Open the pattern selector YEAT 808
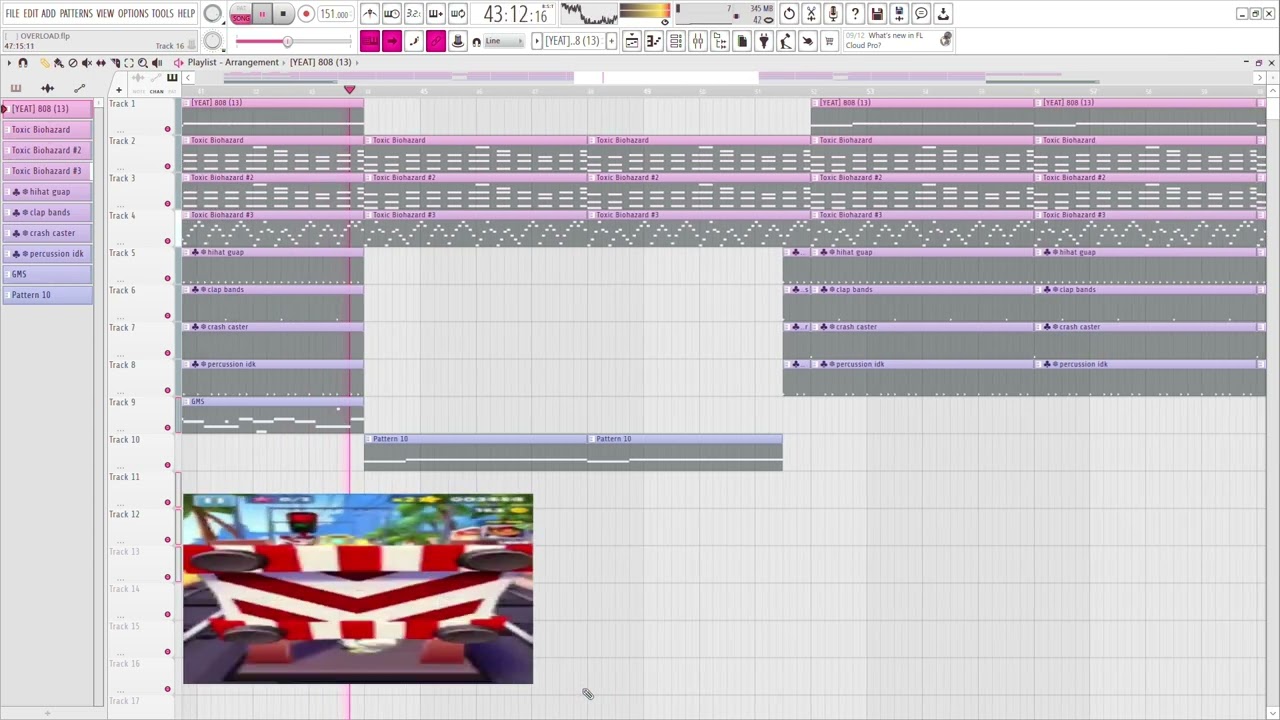This screenshot has height=720, width=1280. tap(574, 41)
